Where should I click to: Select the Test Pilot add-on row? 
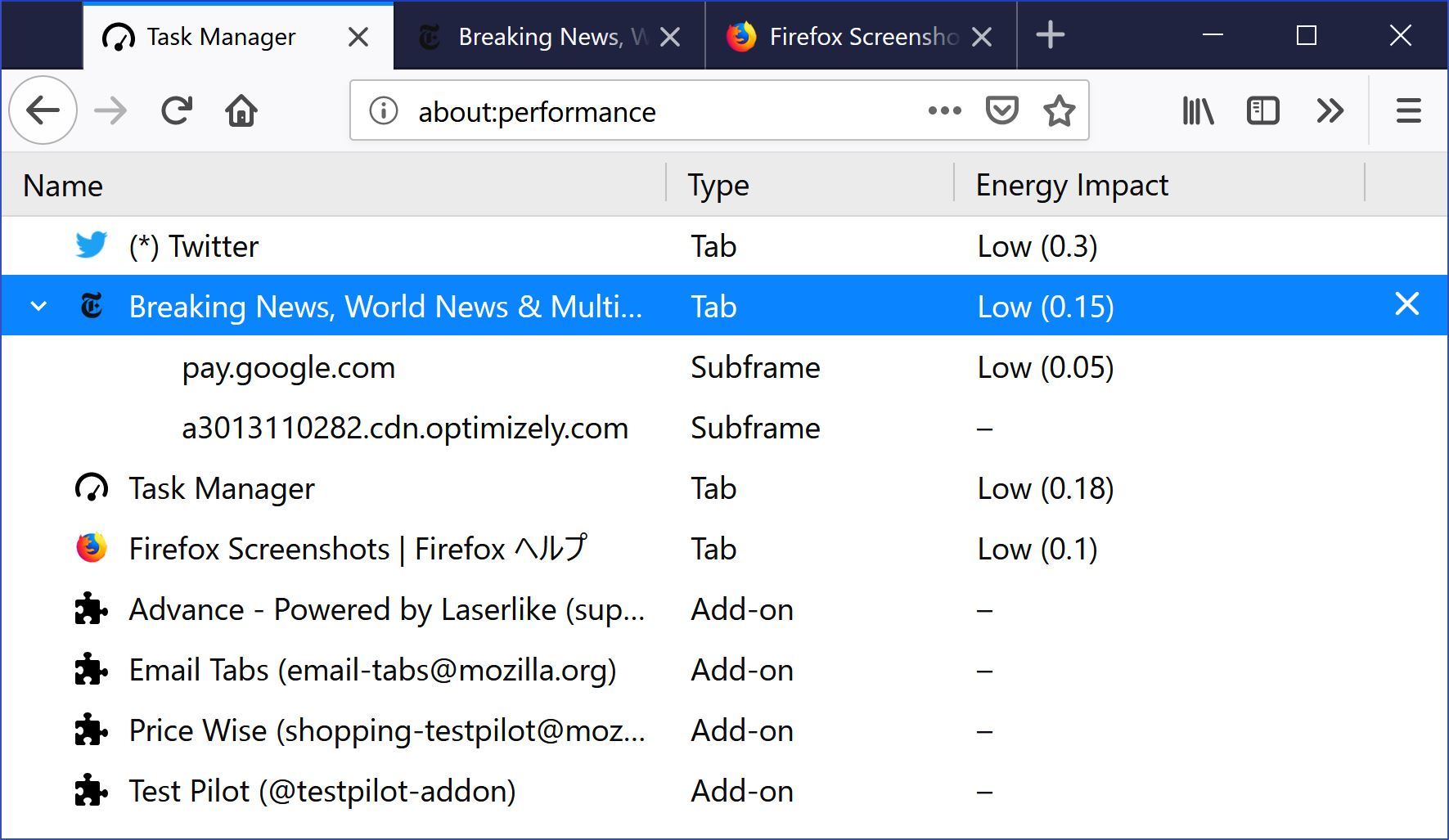coord(724,791)
